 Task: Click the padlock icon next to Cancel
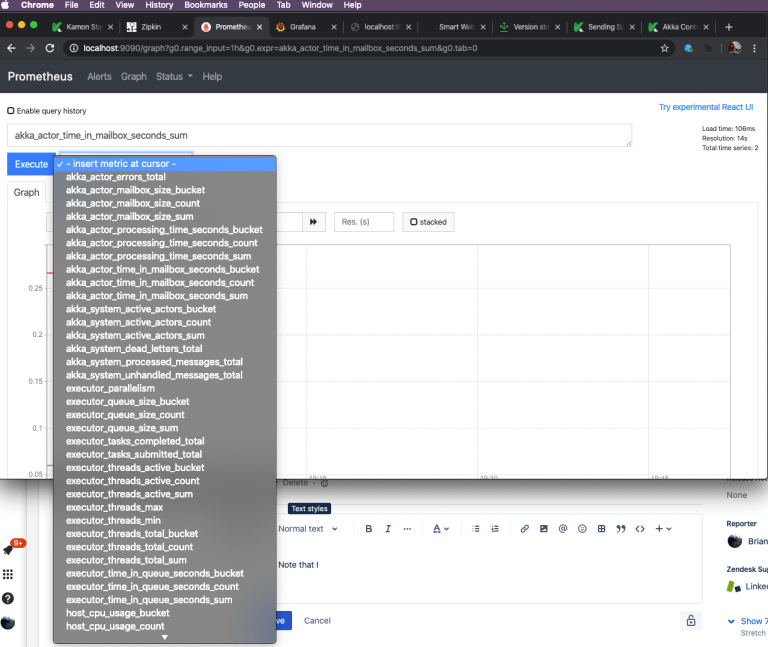pyautogui.click(x=691, y=621)
